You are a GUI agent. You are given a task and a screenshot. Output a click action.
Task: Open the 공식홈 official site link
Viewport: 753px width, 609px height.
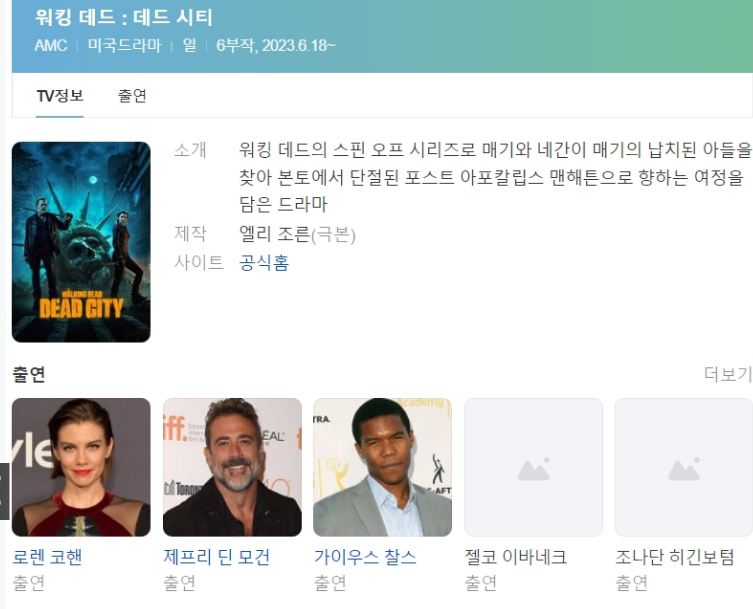point(264,263)
